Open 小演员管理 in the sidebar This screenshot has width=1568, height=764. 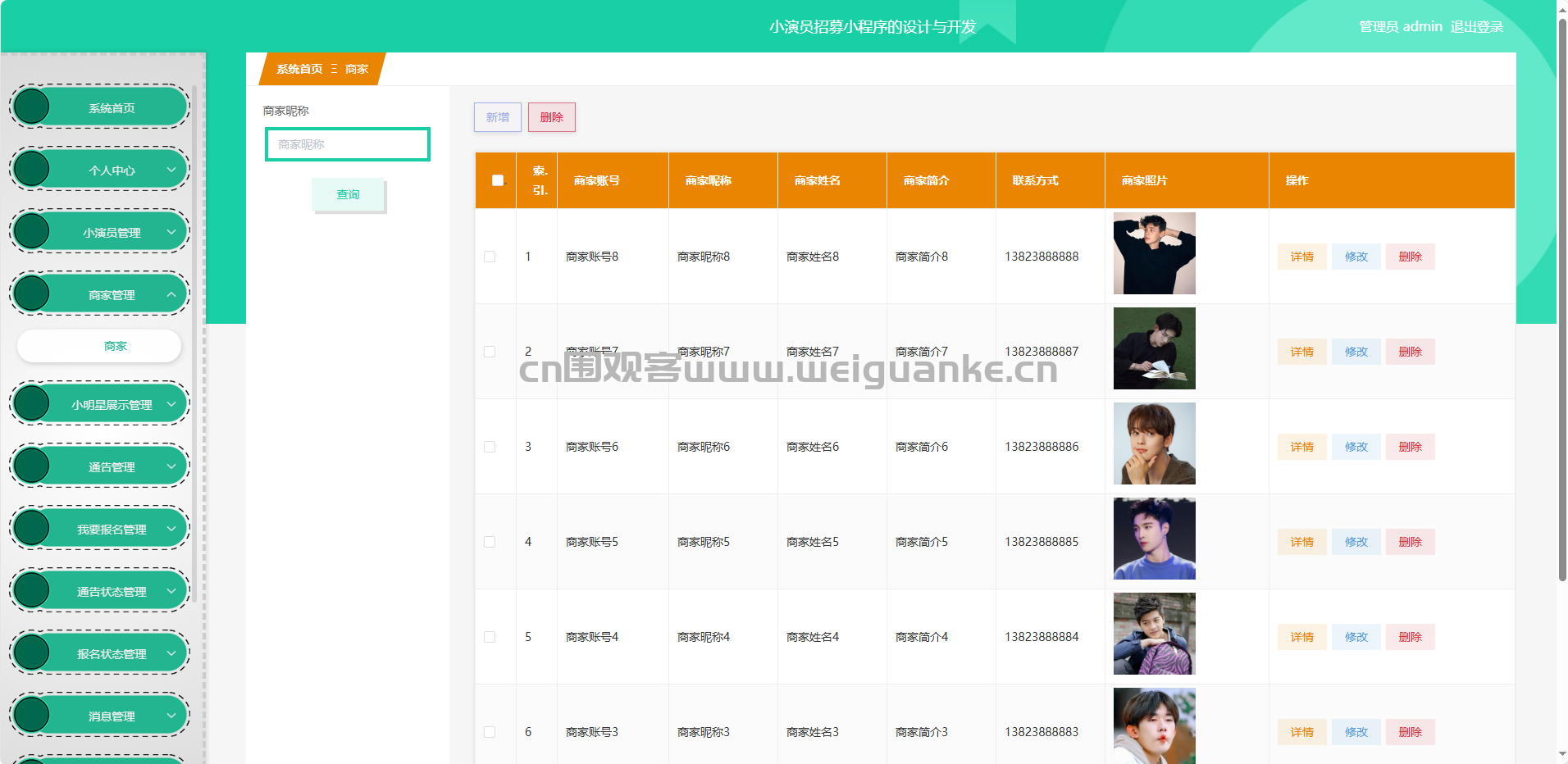100,232
